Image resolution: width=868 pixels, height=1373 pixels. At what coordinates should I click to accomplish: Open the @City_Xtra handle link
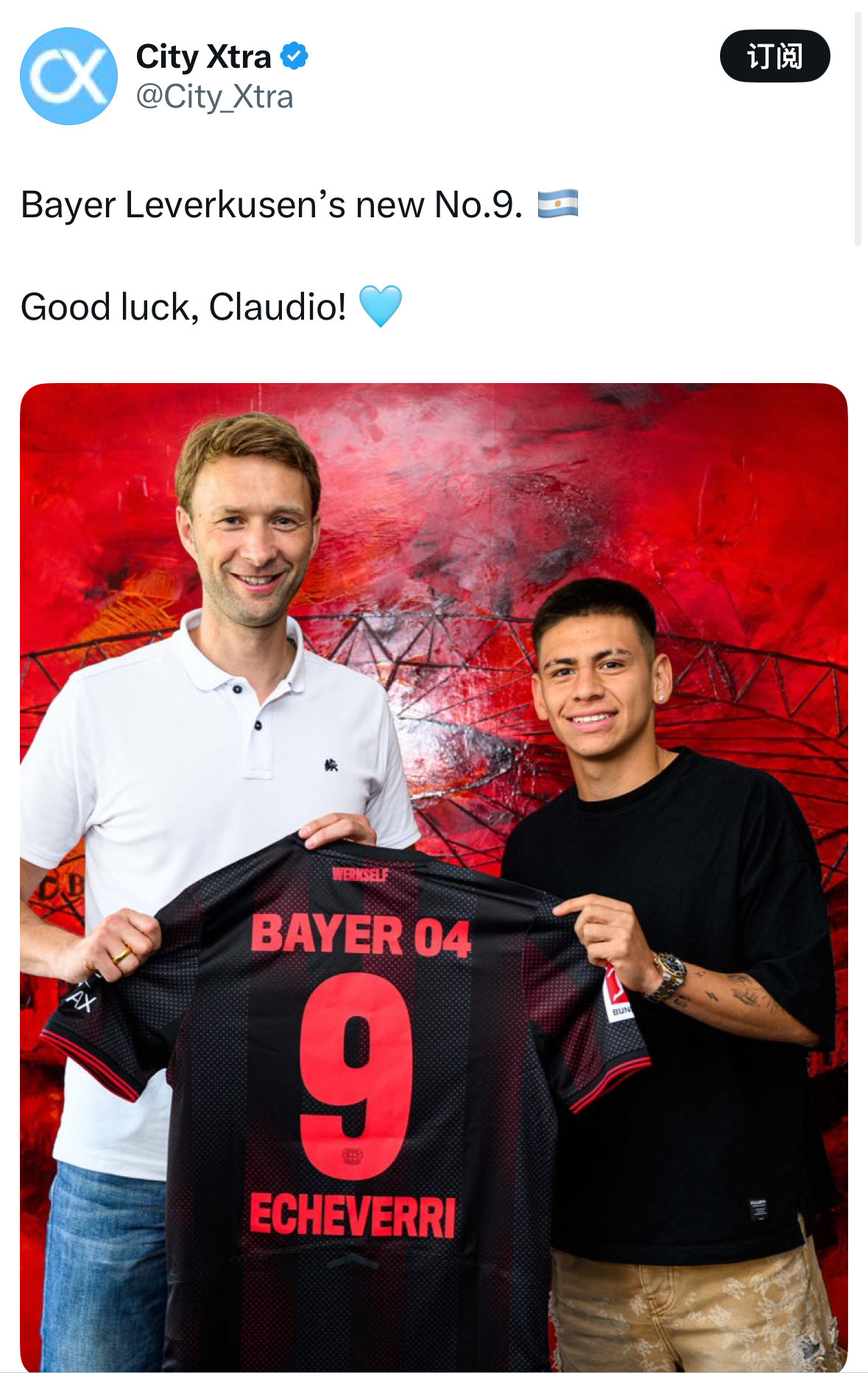214,97
